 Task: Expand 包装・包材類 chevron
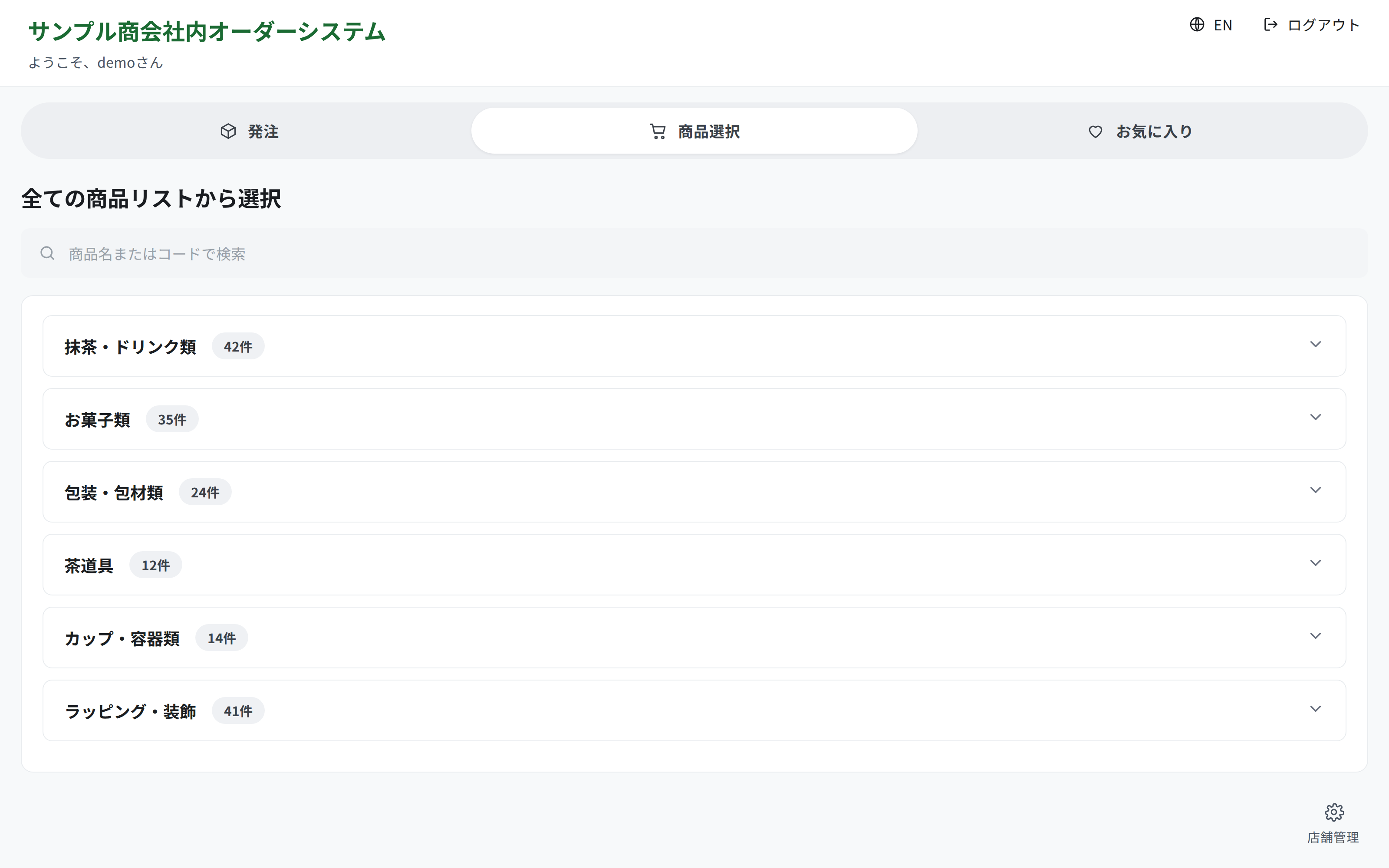(1316, 490)
